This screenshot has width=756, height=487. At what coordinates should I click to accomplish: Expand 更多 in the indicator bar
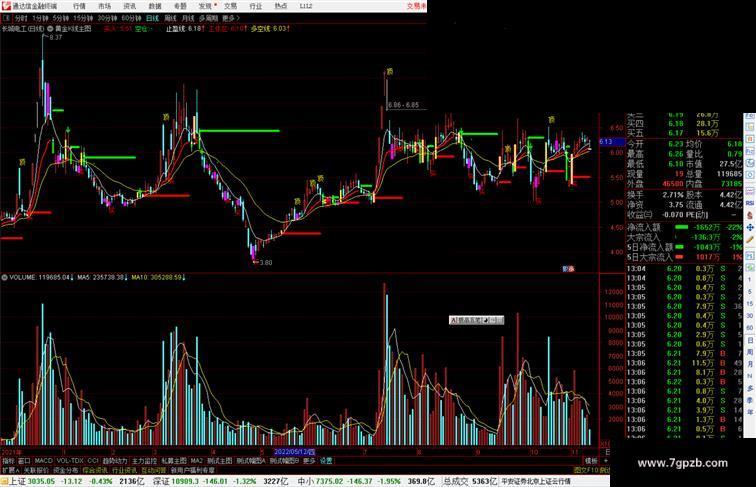pos(309,461)
